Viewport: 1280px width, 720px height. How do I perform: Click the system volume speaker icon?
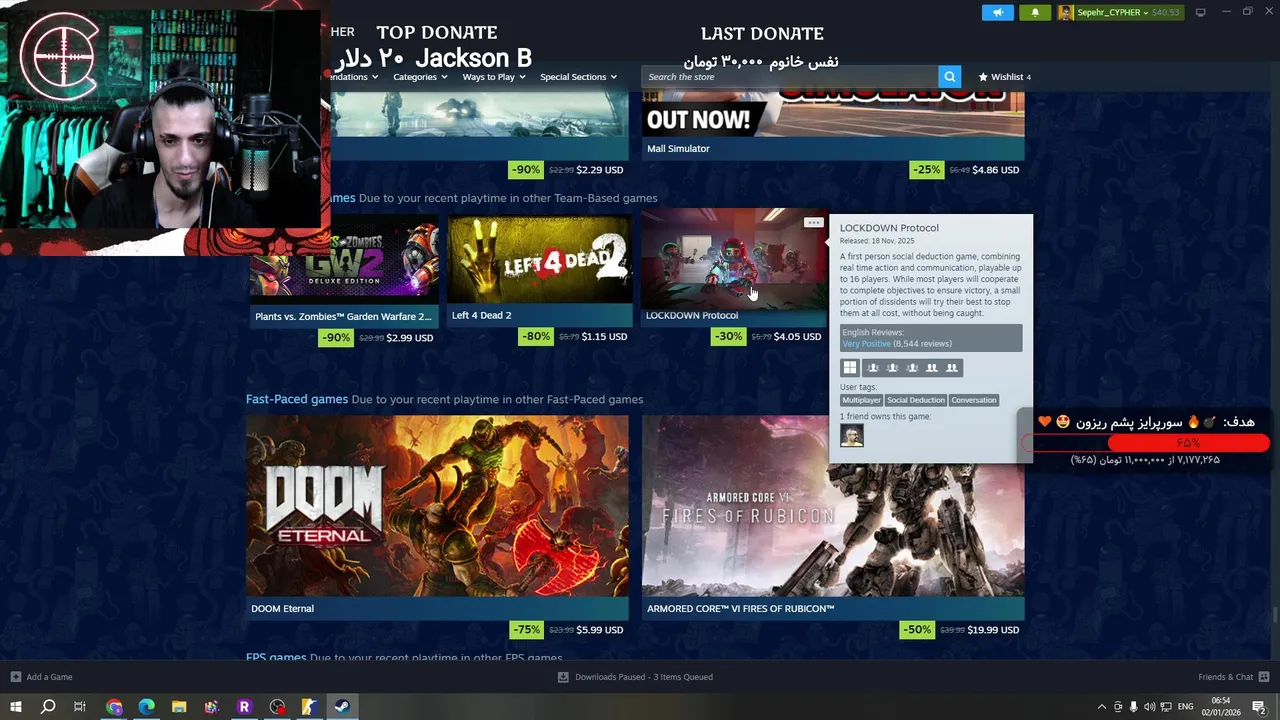[1149, 707]
